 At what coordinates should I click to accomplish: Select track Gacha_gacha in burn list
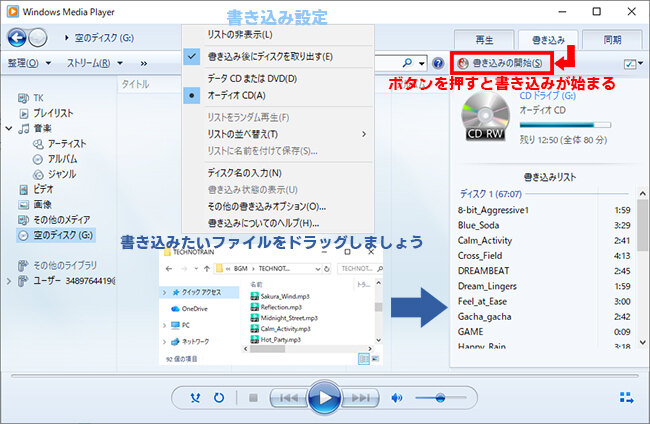coord(544,317)
